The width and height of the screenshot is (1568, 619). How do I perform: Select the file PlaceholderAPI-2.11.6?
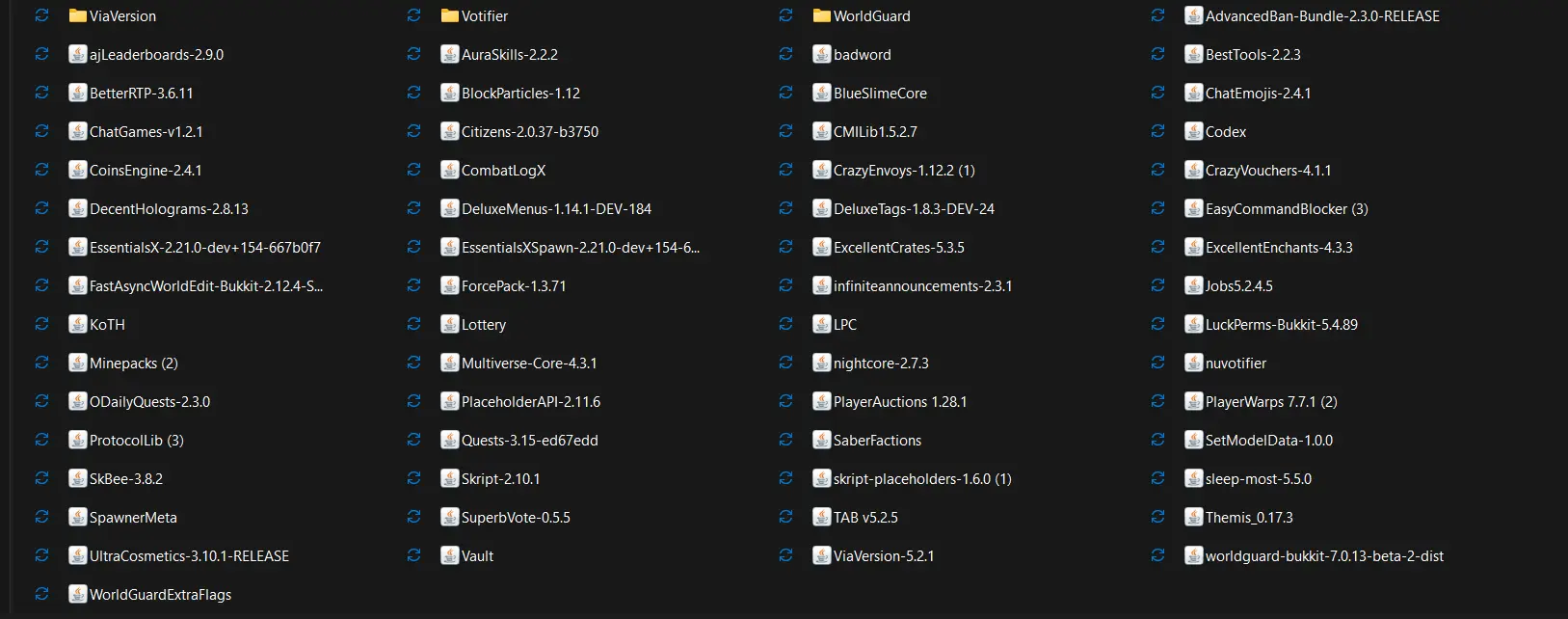click(531, 402)
